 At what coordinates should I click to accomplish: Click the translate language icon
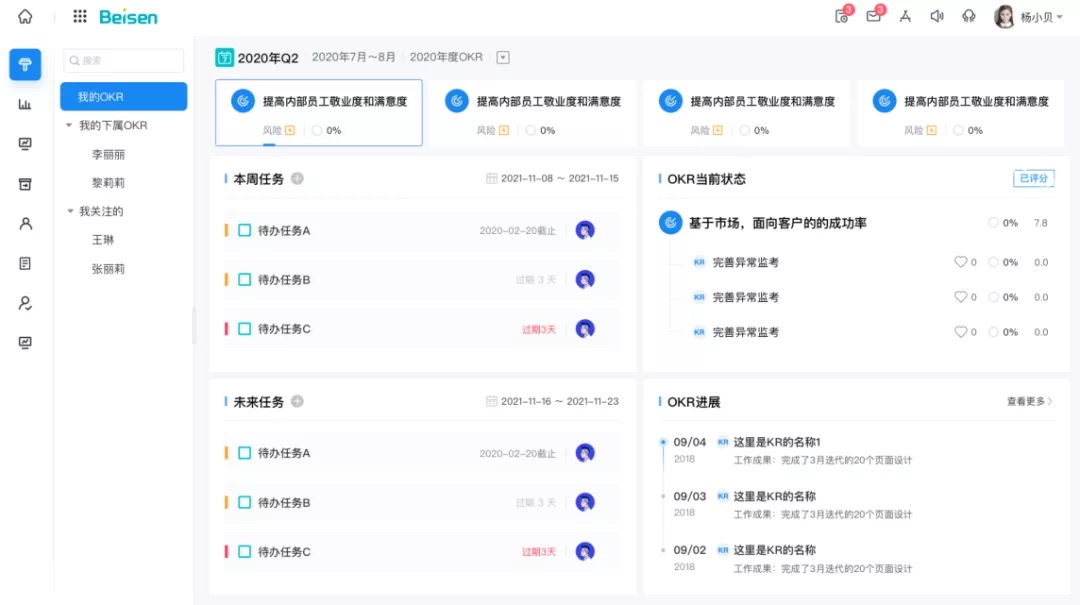point(905,16)
